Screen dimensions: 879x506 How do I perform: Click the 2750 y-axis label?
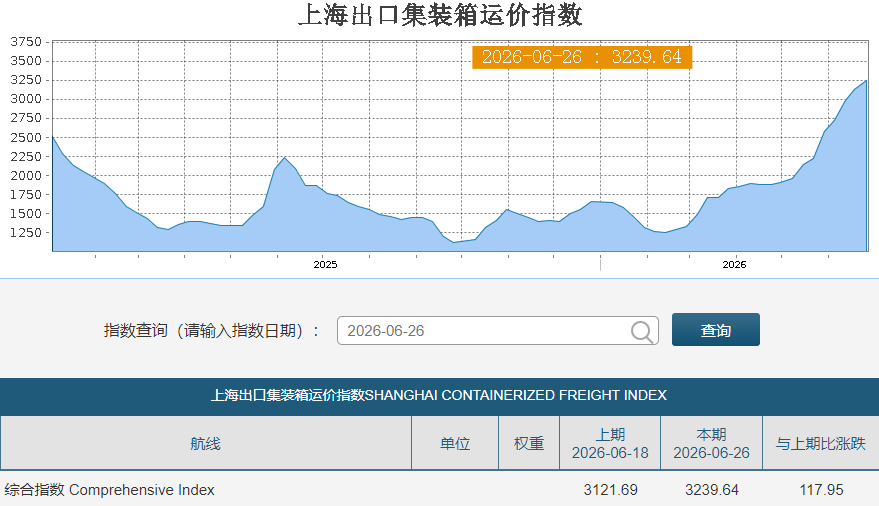(x=26, y=118)
